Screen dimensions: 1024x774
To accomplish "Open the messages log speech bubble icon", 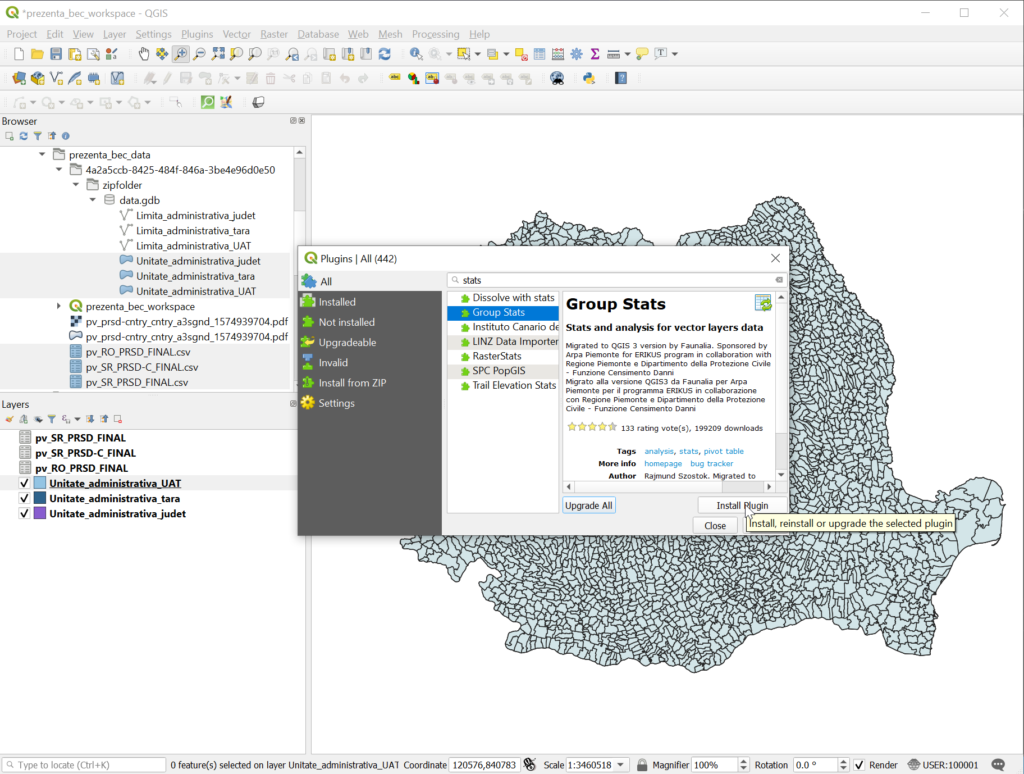I will 998,765.
